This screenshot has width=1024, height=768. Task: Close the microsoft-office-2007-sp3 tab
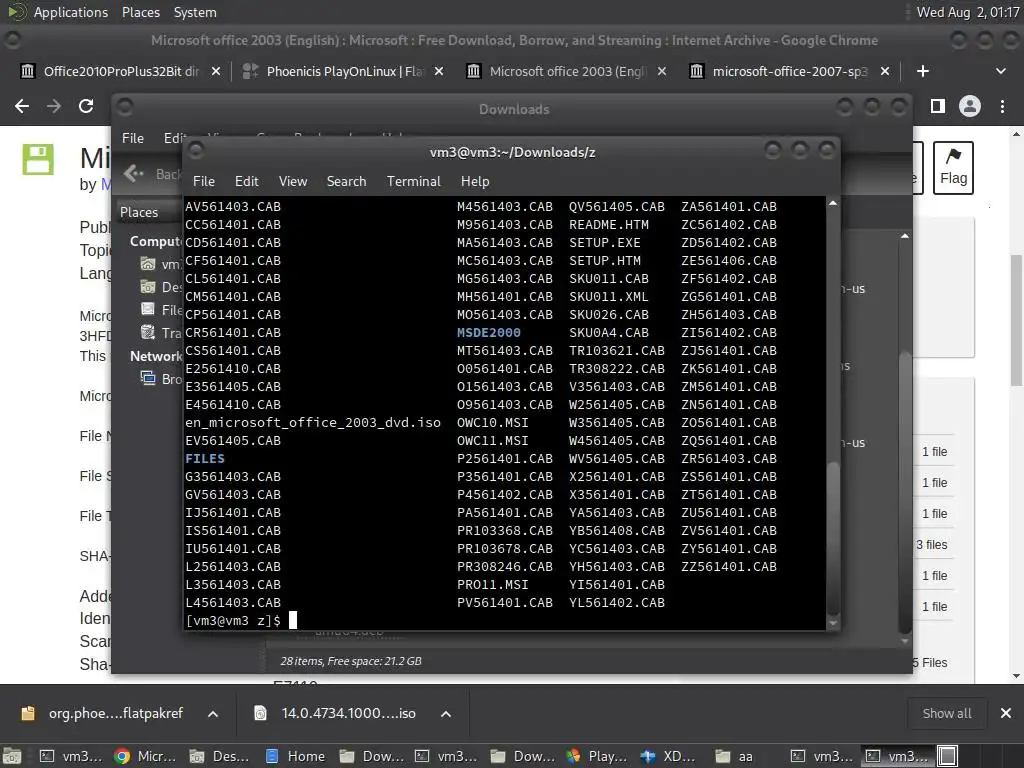point(885,71)
